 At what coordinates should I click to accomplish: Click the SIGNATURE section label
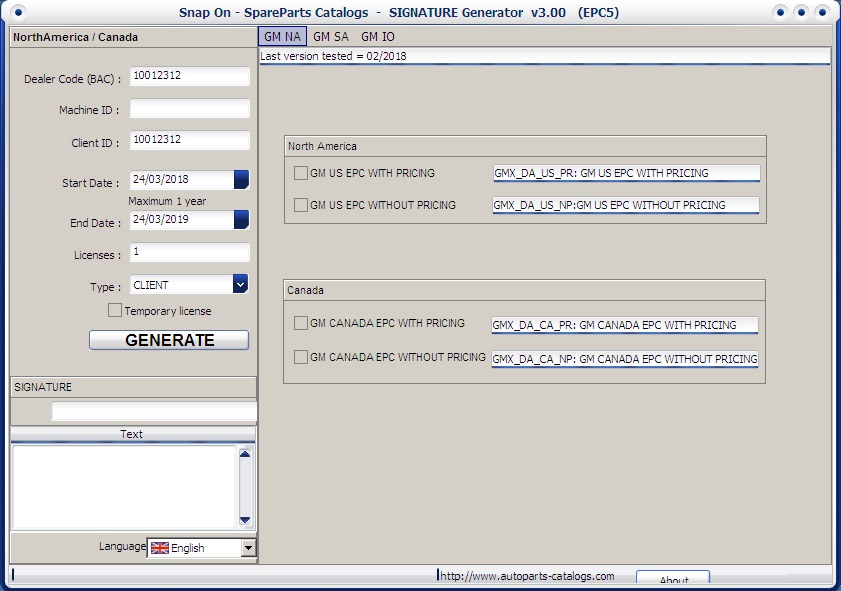pyautogui.click(x=42, y=387)
